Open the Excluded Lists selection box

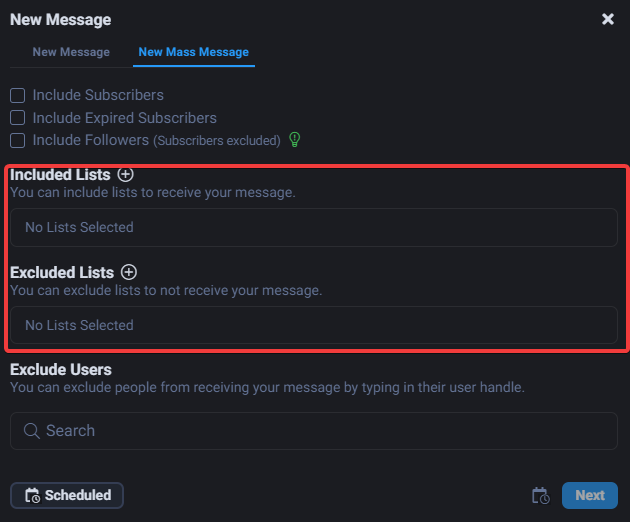[314, 325]
